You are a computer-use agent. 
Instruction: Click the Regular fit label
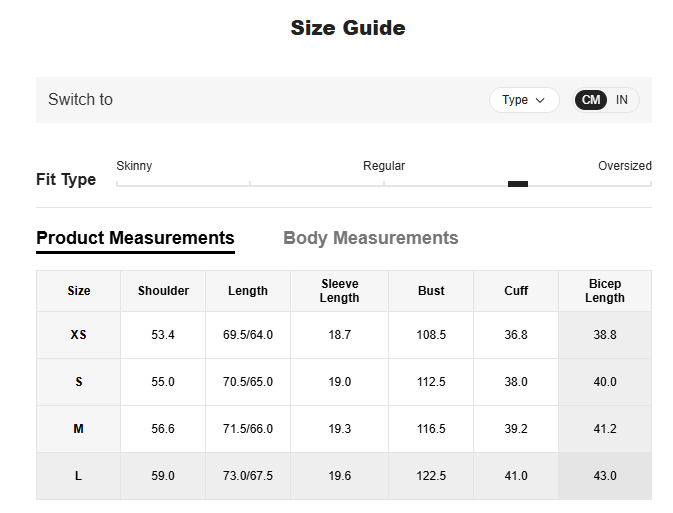384,166
